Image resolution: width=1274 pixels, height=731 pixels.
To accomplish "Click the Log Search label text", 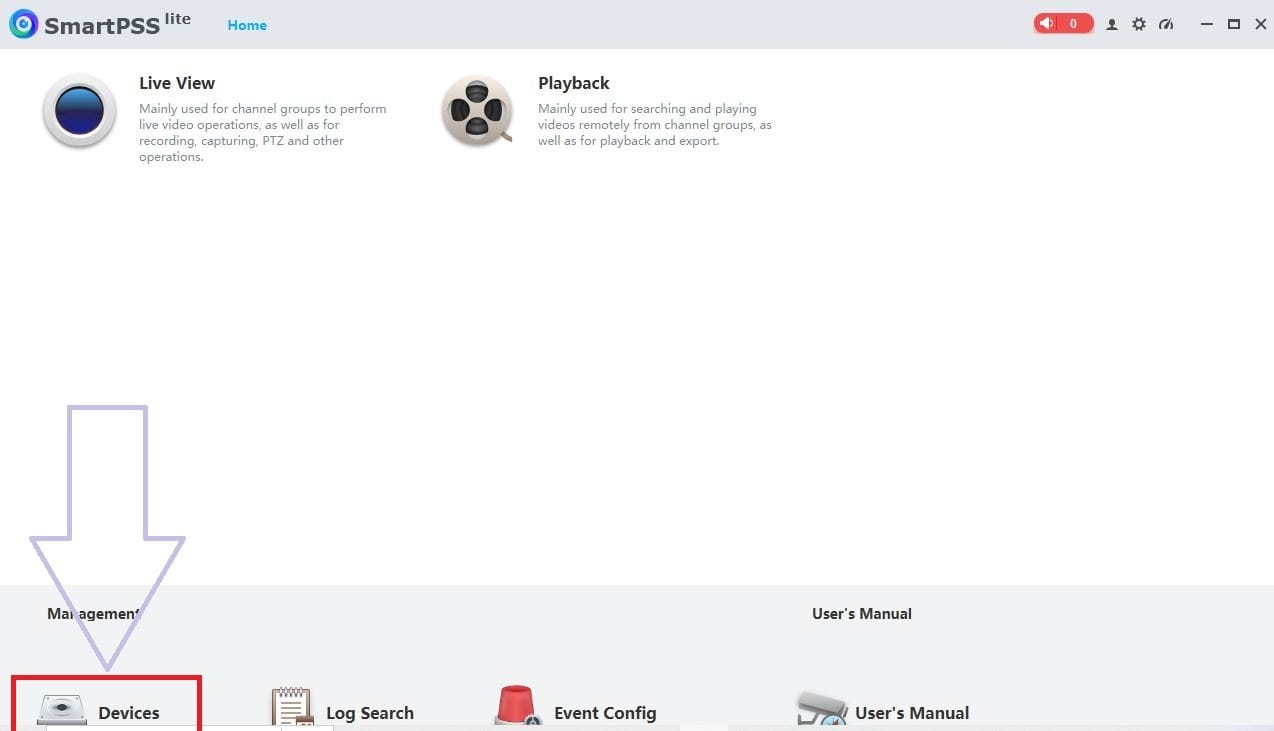I will pyautogui.click(x=370, y=713).
